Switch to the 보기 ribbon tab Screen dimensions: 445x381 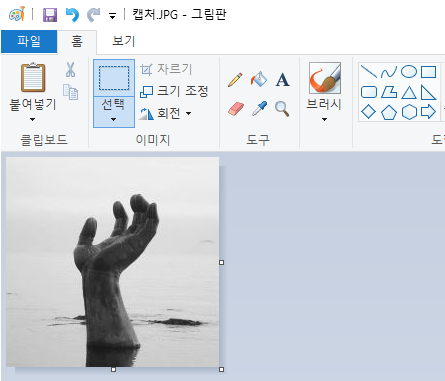124,41
